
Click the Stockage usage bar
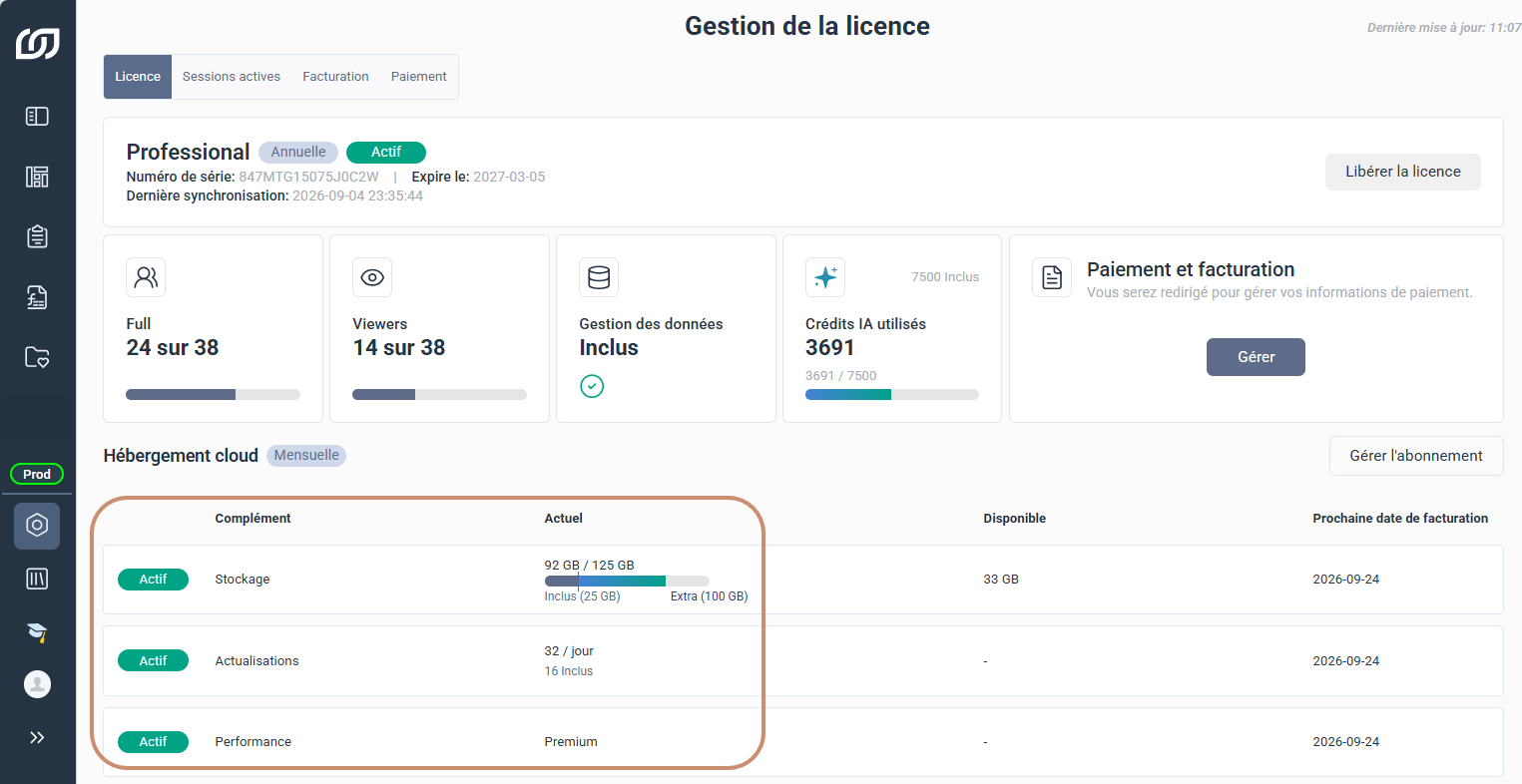627,581
